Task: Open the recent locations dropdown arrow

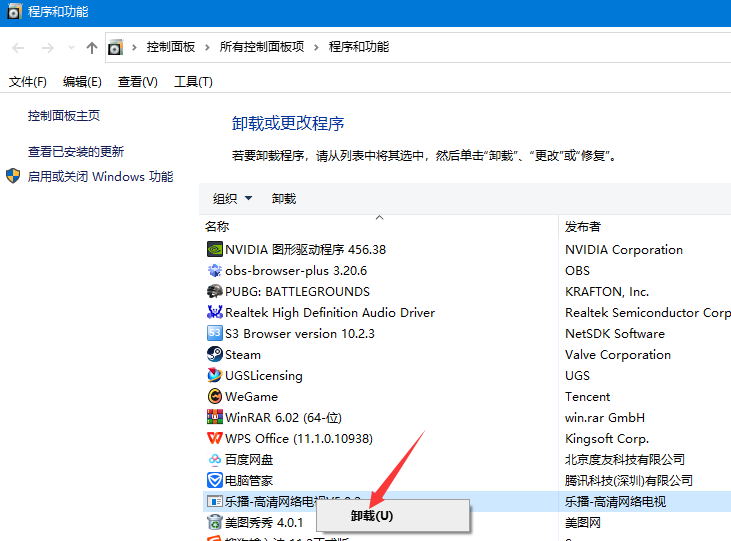Action: 71,48
